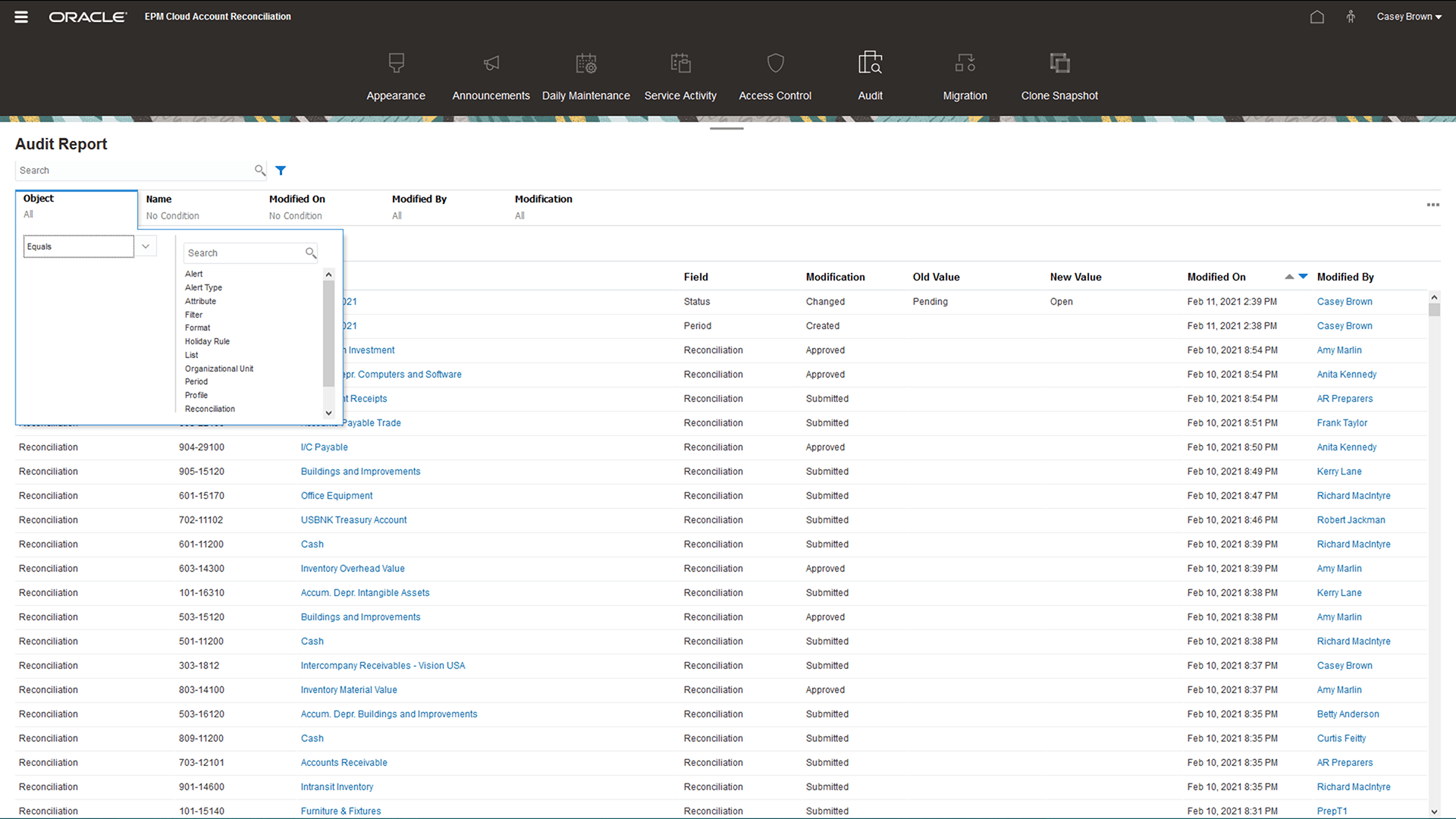1456x819 pixels.
Task: Click the Richard MacIntyre user link
Action: pos(1353,496)
